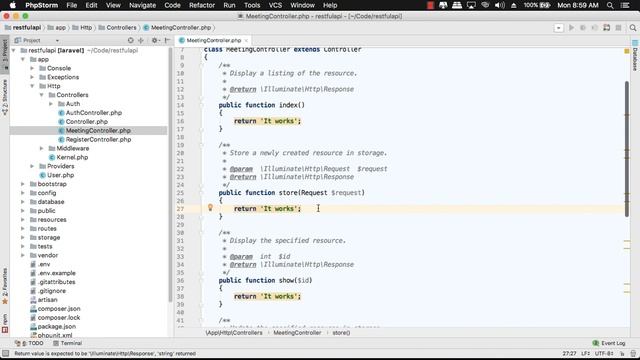Close the MeetingController.php tab
Viewport: 640px width, 360px height.
coord(246,40)
